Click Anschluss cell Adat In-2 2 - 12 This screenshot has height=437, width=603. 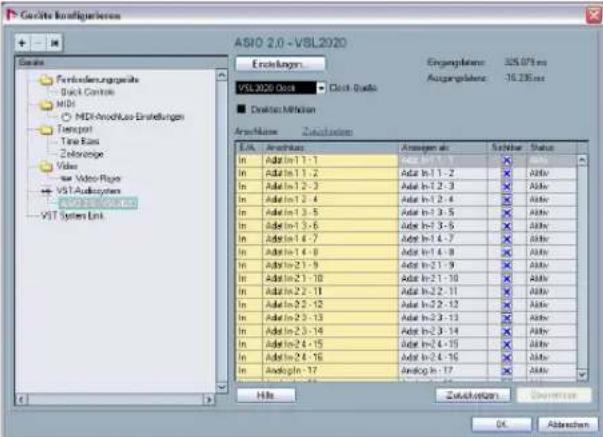(x=330, y=305)
